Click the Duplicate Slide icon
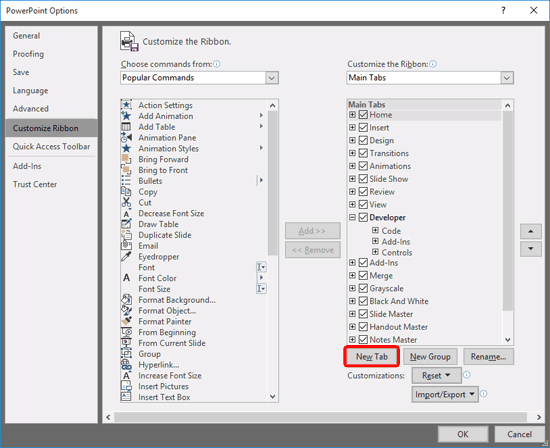 tap(126, 235)
